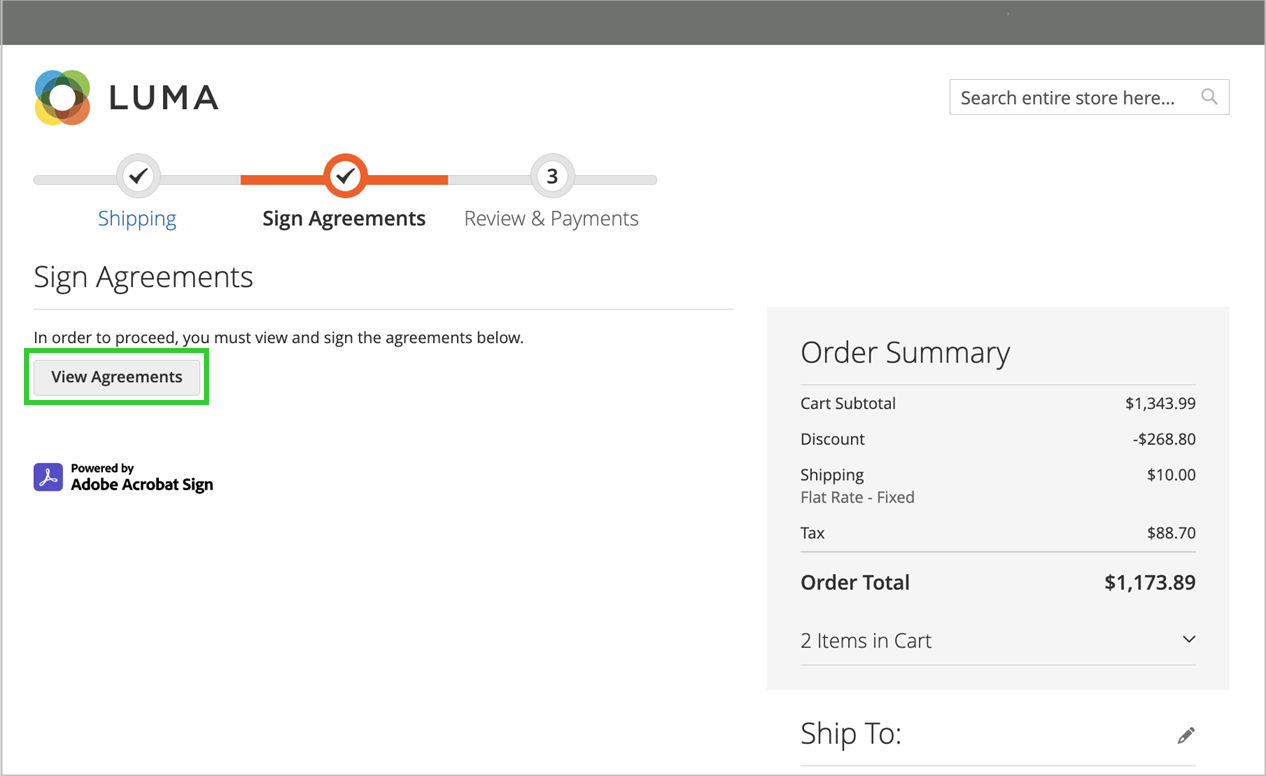Expand the 2 Items in Cart chevron

click(x=1188, y=640)
